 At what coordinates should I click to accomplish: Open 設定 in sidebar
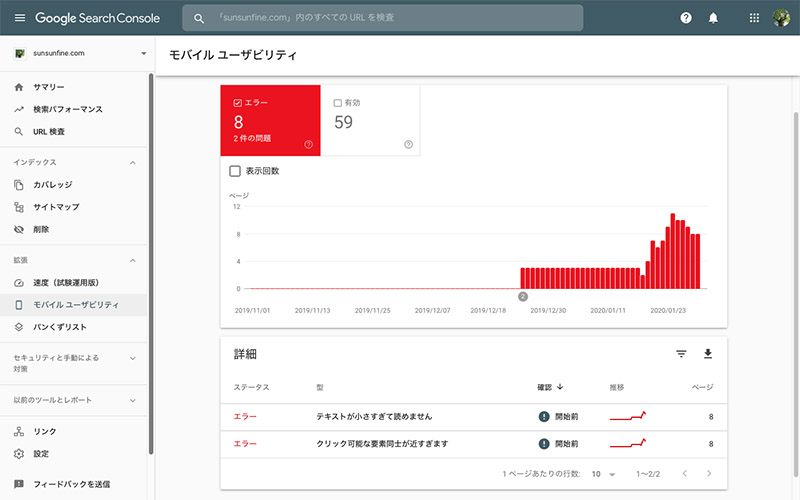coord(73,454)
